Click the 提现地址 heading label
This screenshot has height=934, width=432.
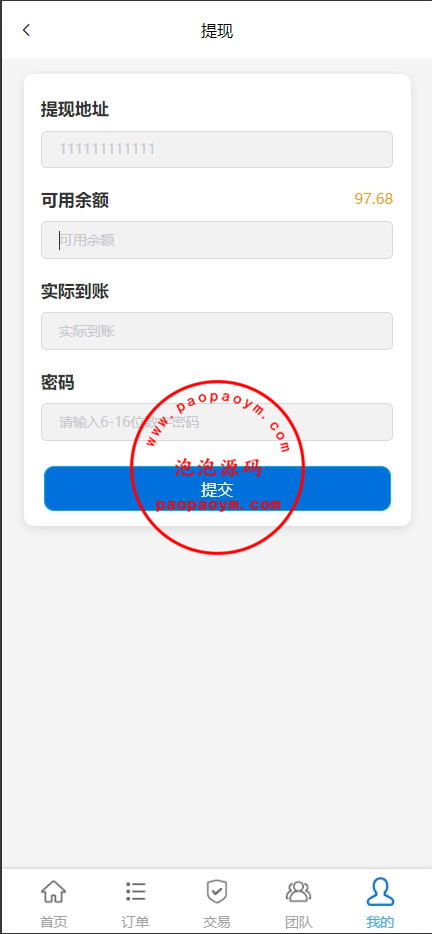click(74, 110)
